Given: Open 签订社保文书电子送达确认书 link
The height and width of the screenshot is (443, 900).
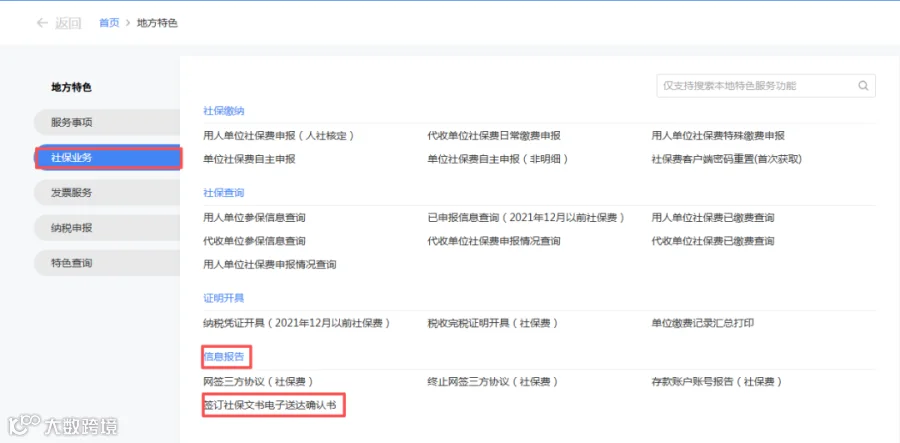Looking at the screenshot, I should [x=274, y=405].
